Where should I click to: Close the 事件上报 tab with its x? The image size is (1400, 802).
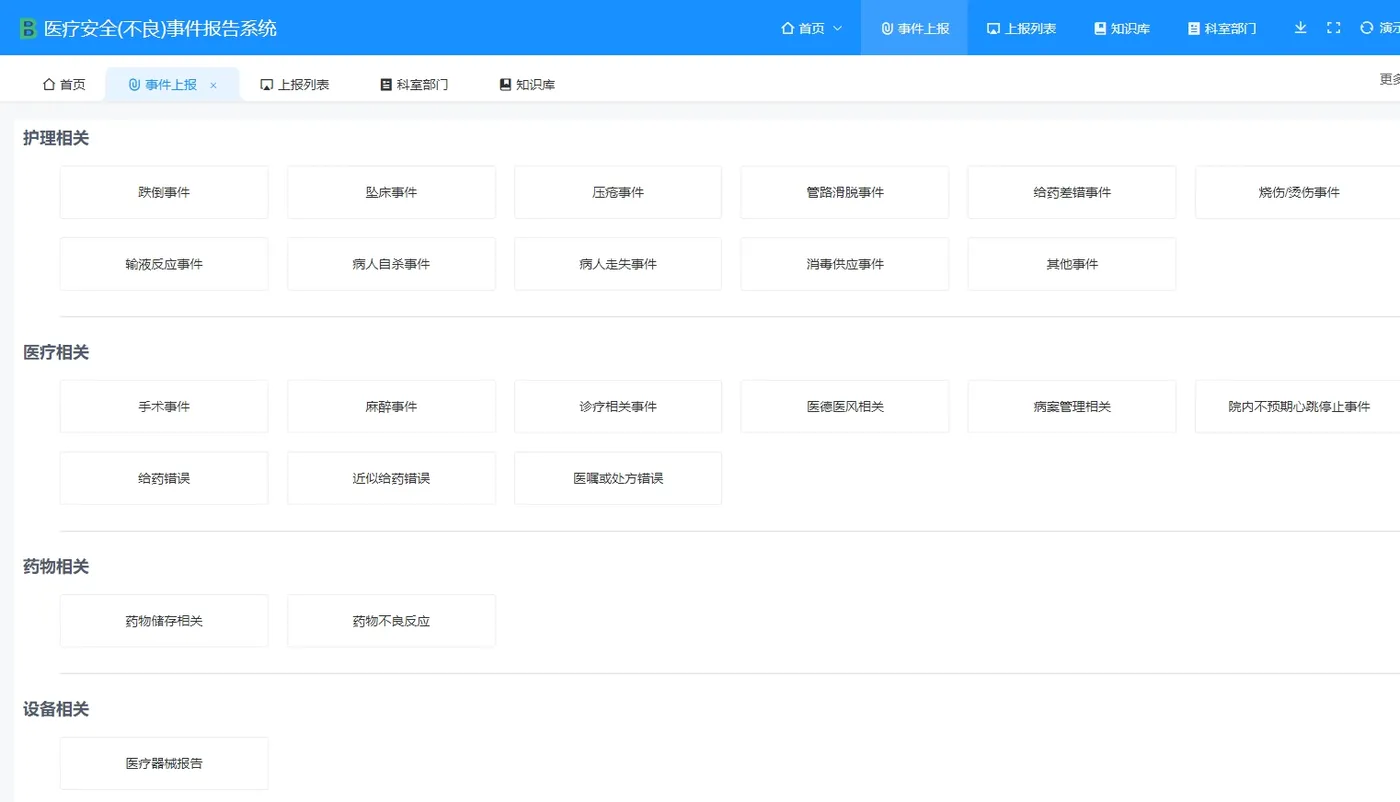211,84
